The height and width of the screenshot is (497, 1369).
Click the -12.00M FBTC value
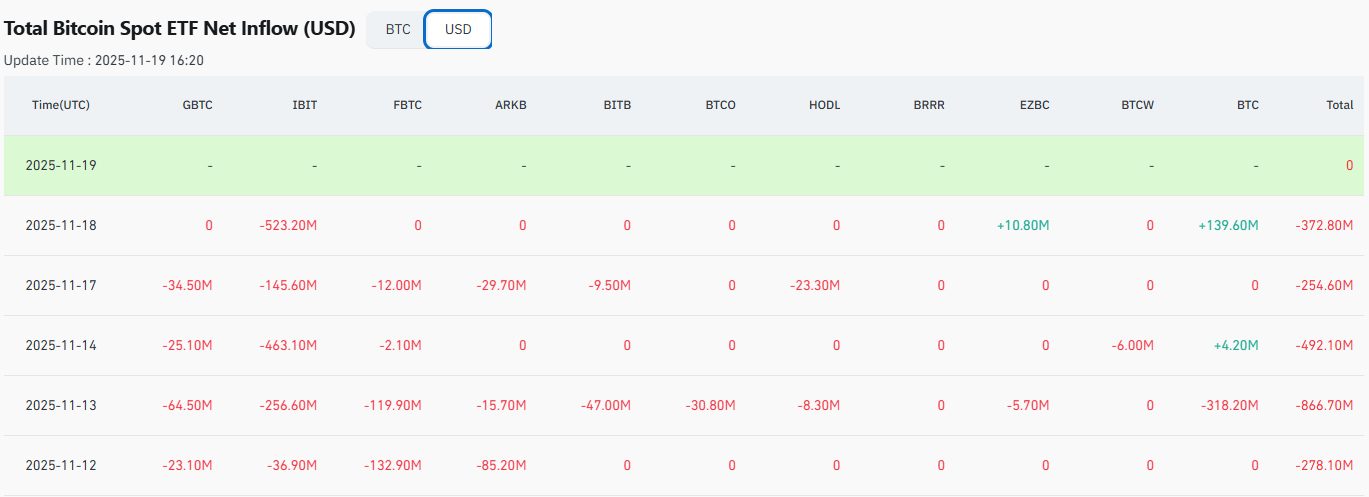[x=396, y=286]
